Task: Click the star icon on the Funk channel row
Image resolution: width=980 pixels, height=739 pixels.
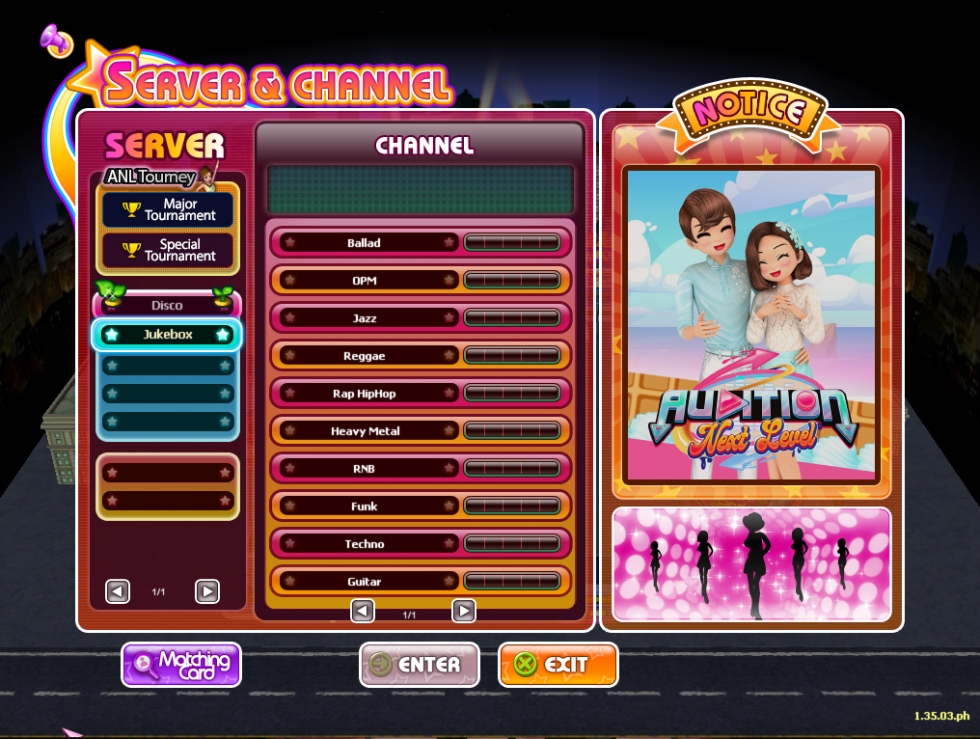Action: (x=291, y=506)
